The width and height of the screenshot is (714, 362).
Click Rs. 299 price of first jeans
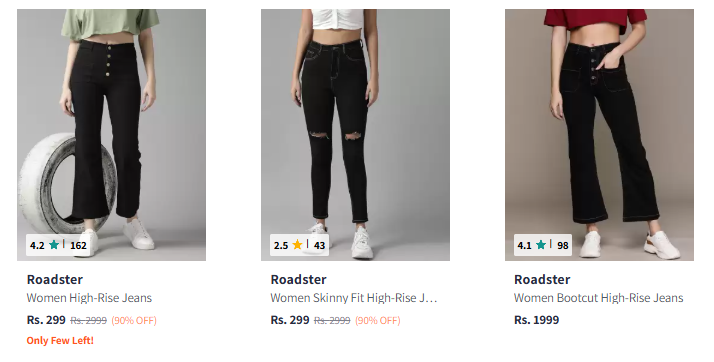[46, 320]
